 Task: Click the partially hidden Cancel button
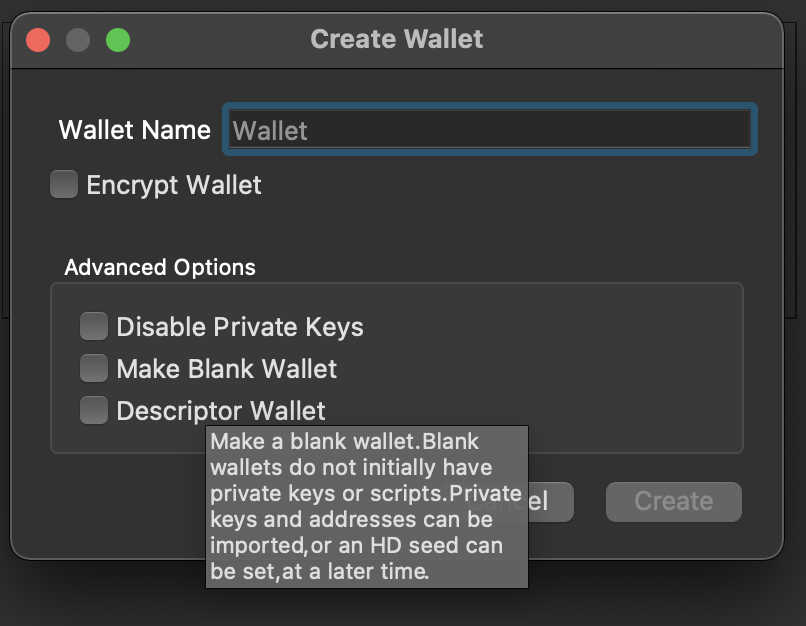pyautogui.click(x=550, y=502)
